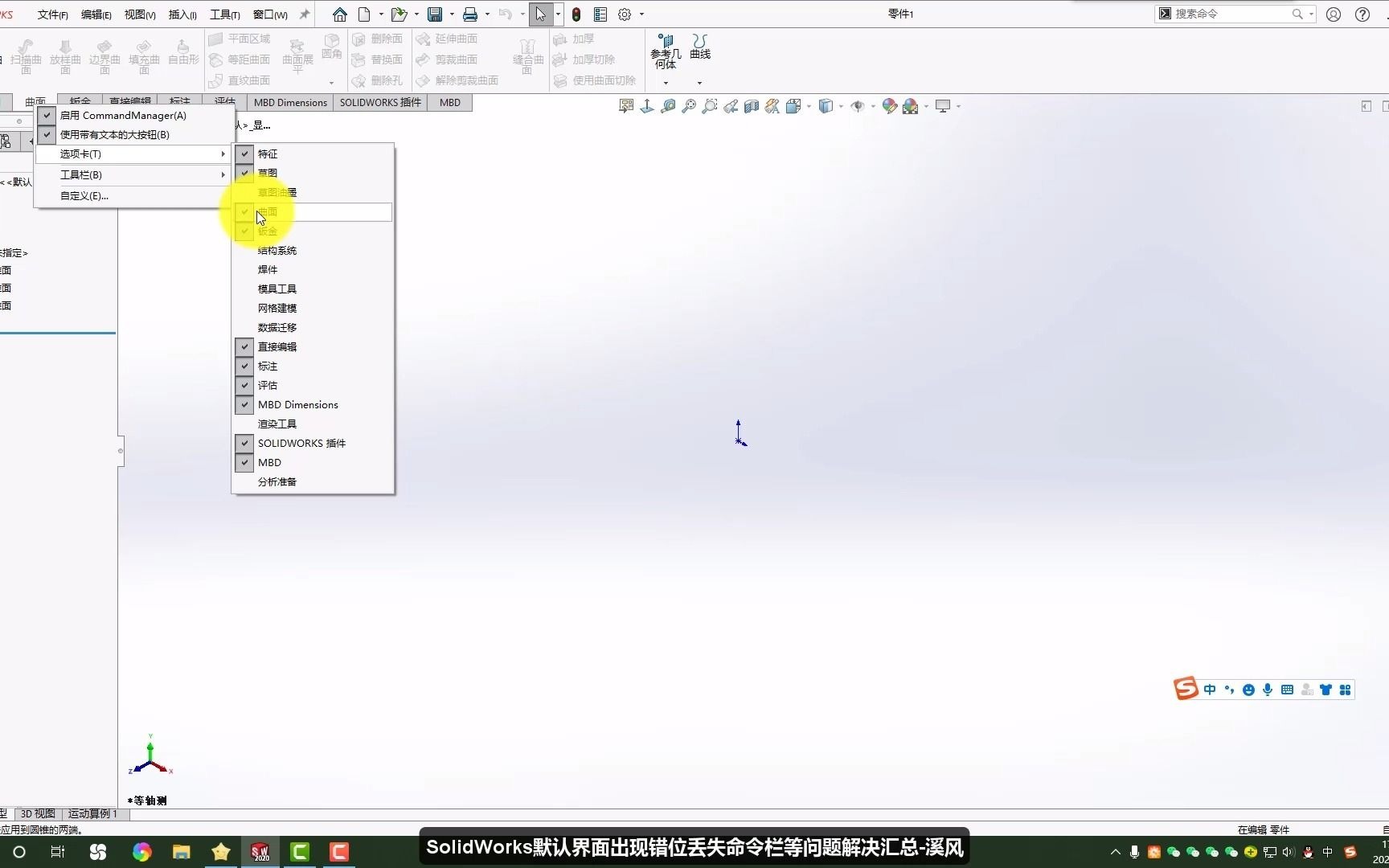
Task: Uncheck the 直接编辑 tab option
Action: [244, 346]
